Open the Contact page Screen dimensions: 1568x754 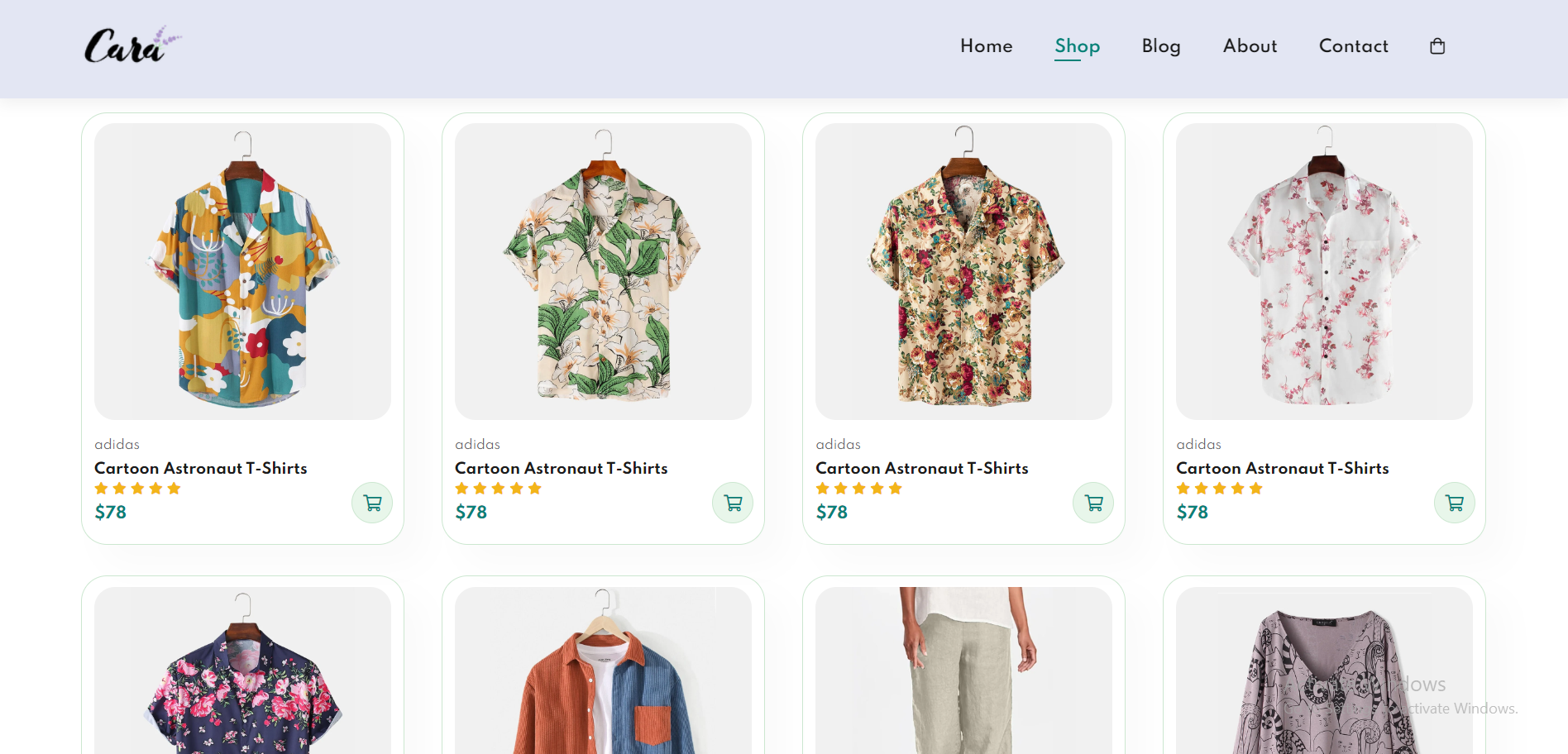pyautogui.click(x=1353, y=46)
